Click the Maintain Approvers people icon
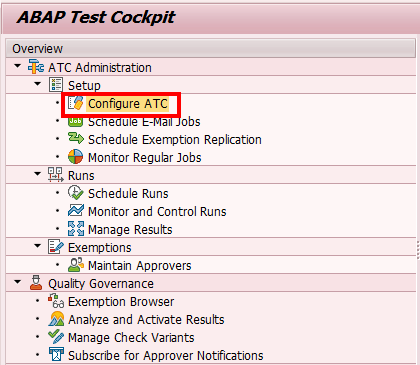The width and height of the screenshot is (420, 365). coord(76,265)
